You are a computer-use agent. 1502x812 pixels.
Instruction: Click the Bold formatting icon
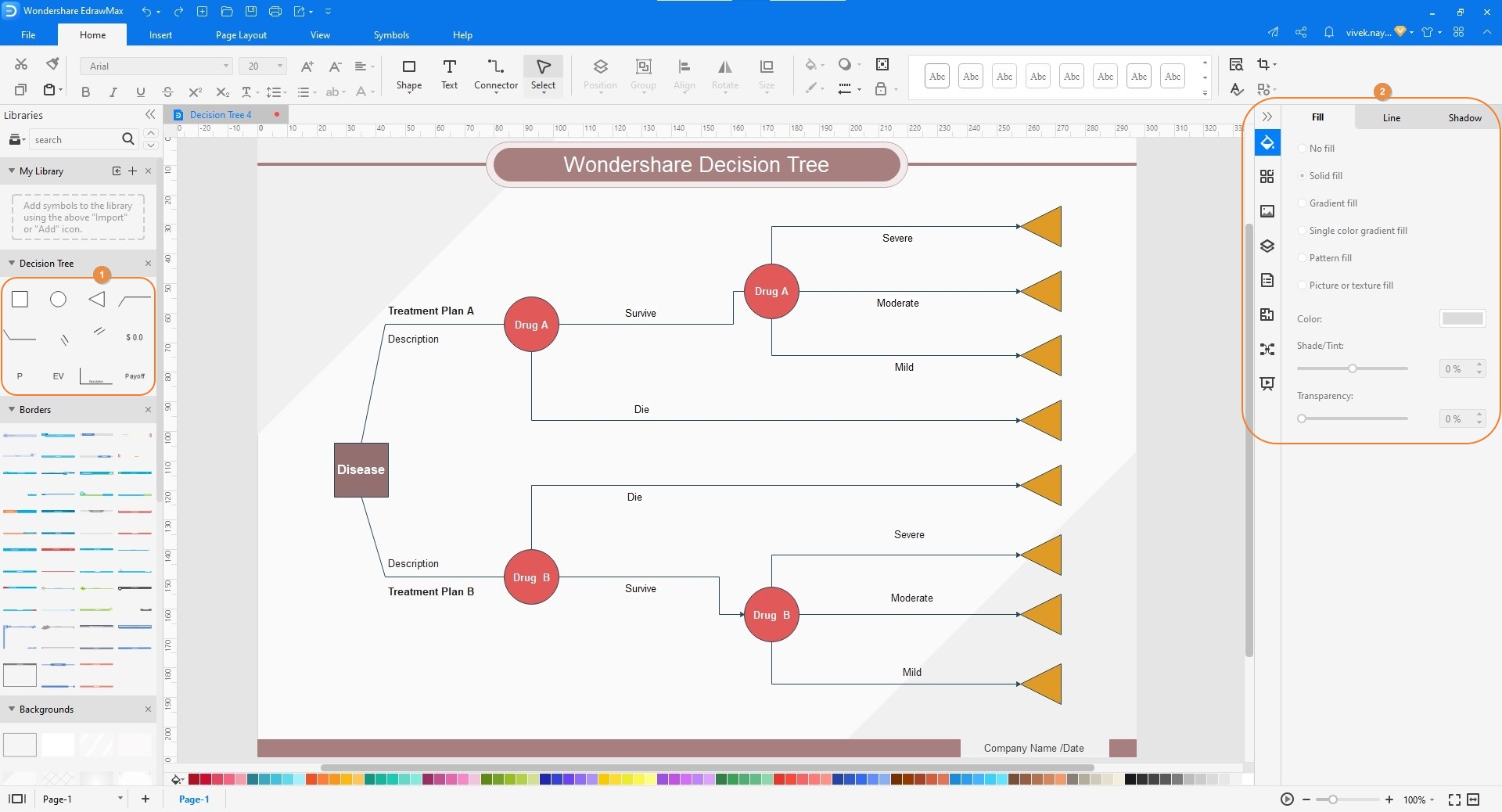[86, 92]
